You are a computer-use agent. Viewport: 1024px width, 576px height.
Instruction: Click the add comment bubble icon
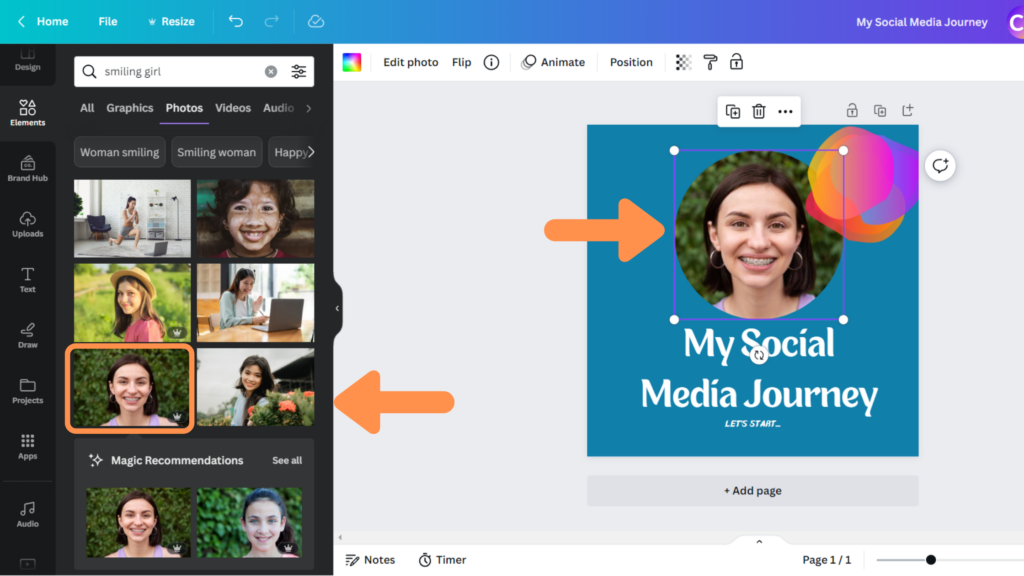(x=940, y=166)
